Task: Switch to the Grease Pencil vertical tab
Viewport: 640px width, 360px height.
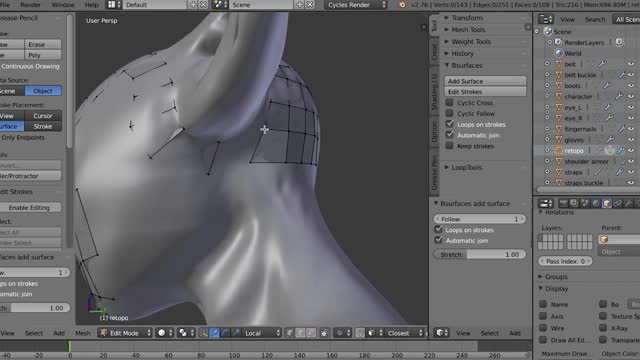Action: point(434,173)
